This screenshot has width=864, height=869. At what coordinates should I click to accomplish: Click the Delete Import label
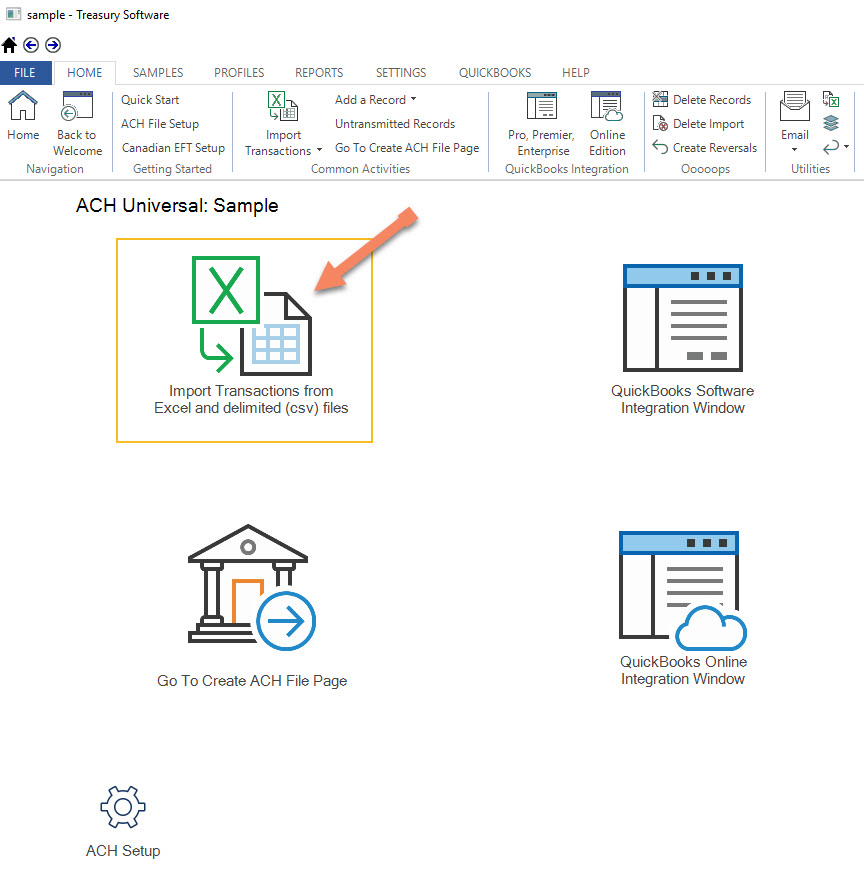pyautogui.click(x=709, y=124)
